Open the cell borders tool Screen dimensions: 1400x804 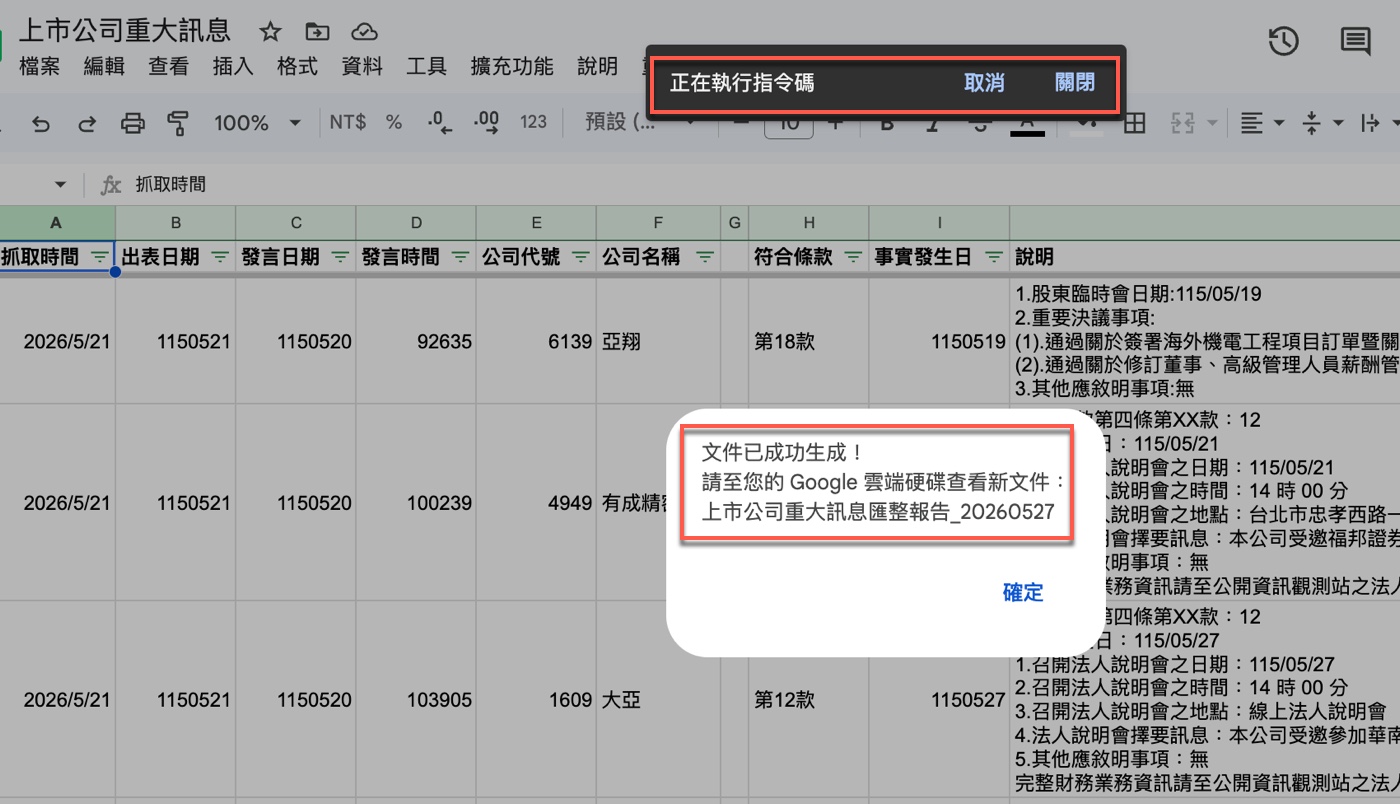1134,123
